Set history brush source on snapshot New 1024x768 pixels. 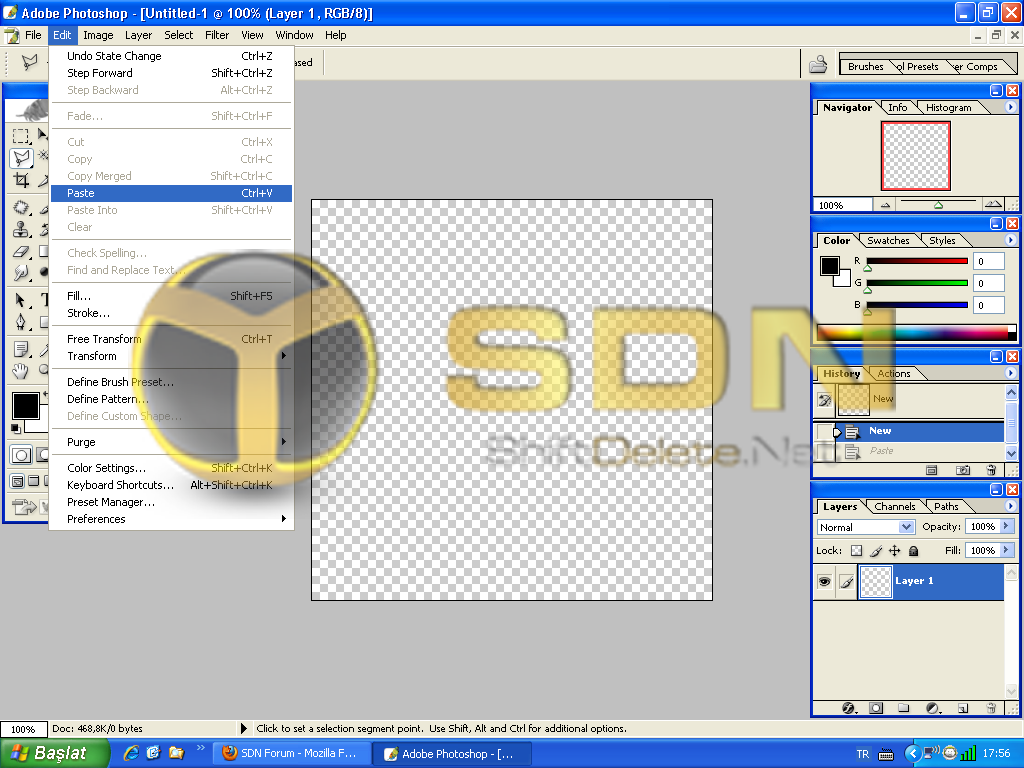(x=825, y=400)
